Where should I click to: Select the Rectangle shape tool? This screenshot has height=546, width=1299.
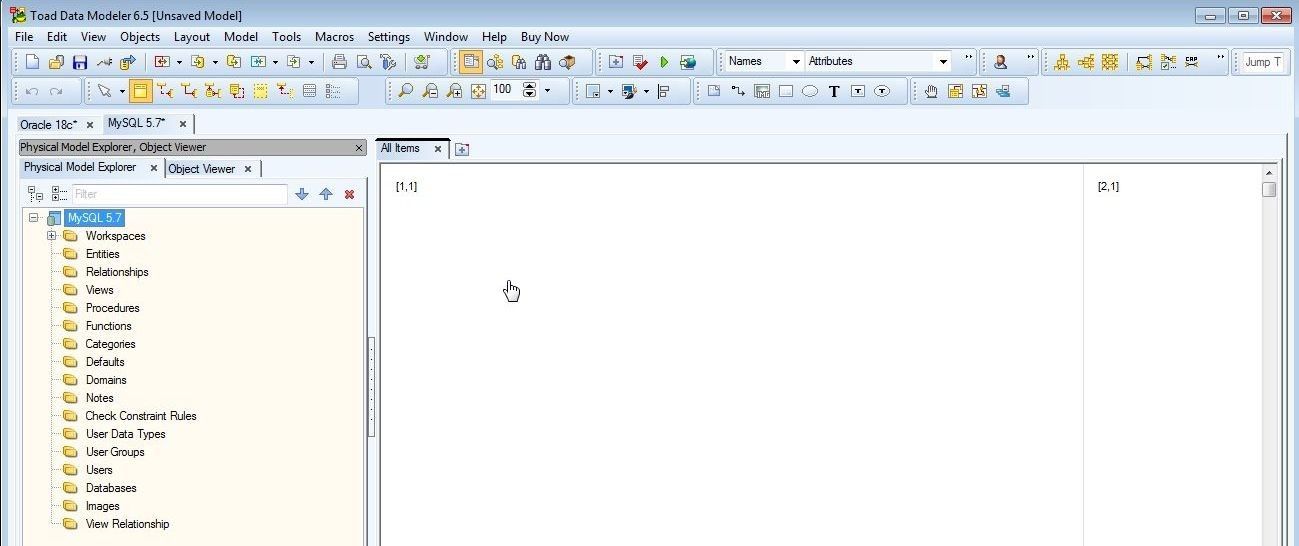pyautogui.click(x=786, y=91)
